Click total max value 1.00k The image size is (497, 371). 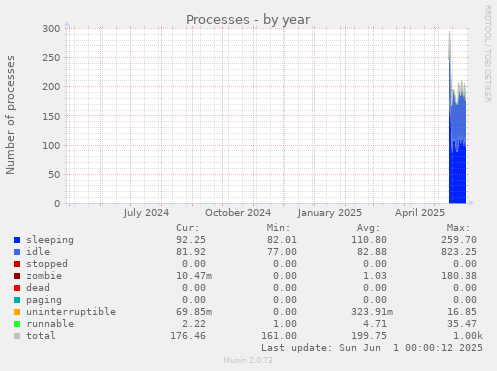point(468,336)
